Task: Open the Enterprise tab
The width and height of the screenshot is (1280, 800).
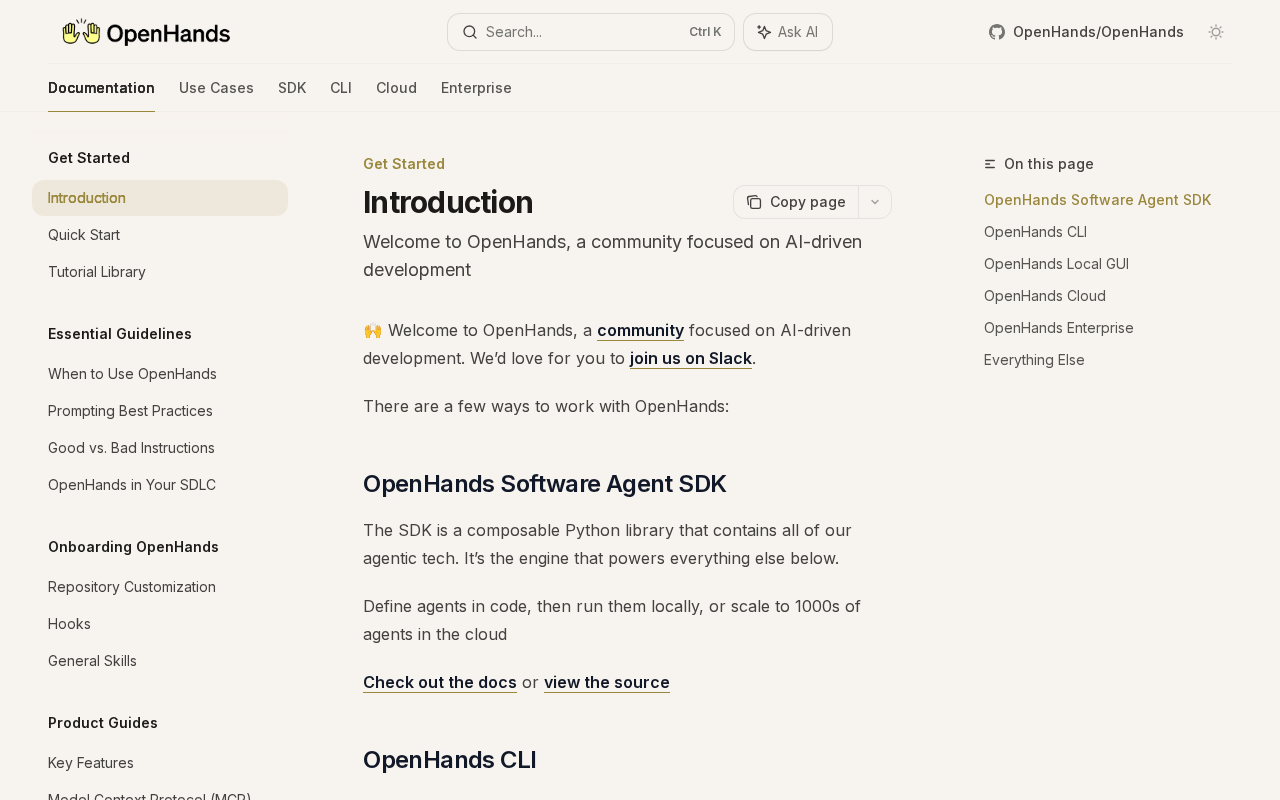Action: 476,88
